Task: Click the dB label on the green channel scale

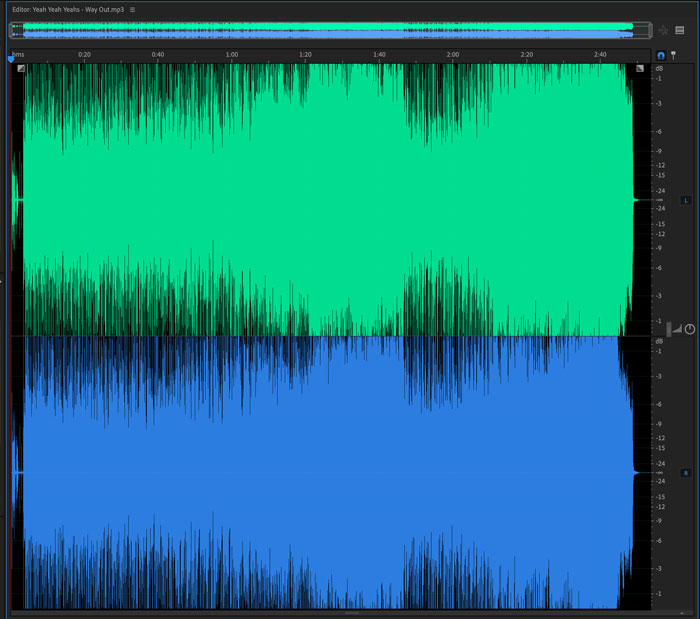Action: (x=659, y=69)
